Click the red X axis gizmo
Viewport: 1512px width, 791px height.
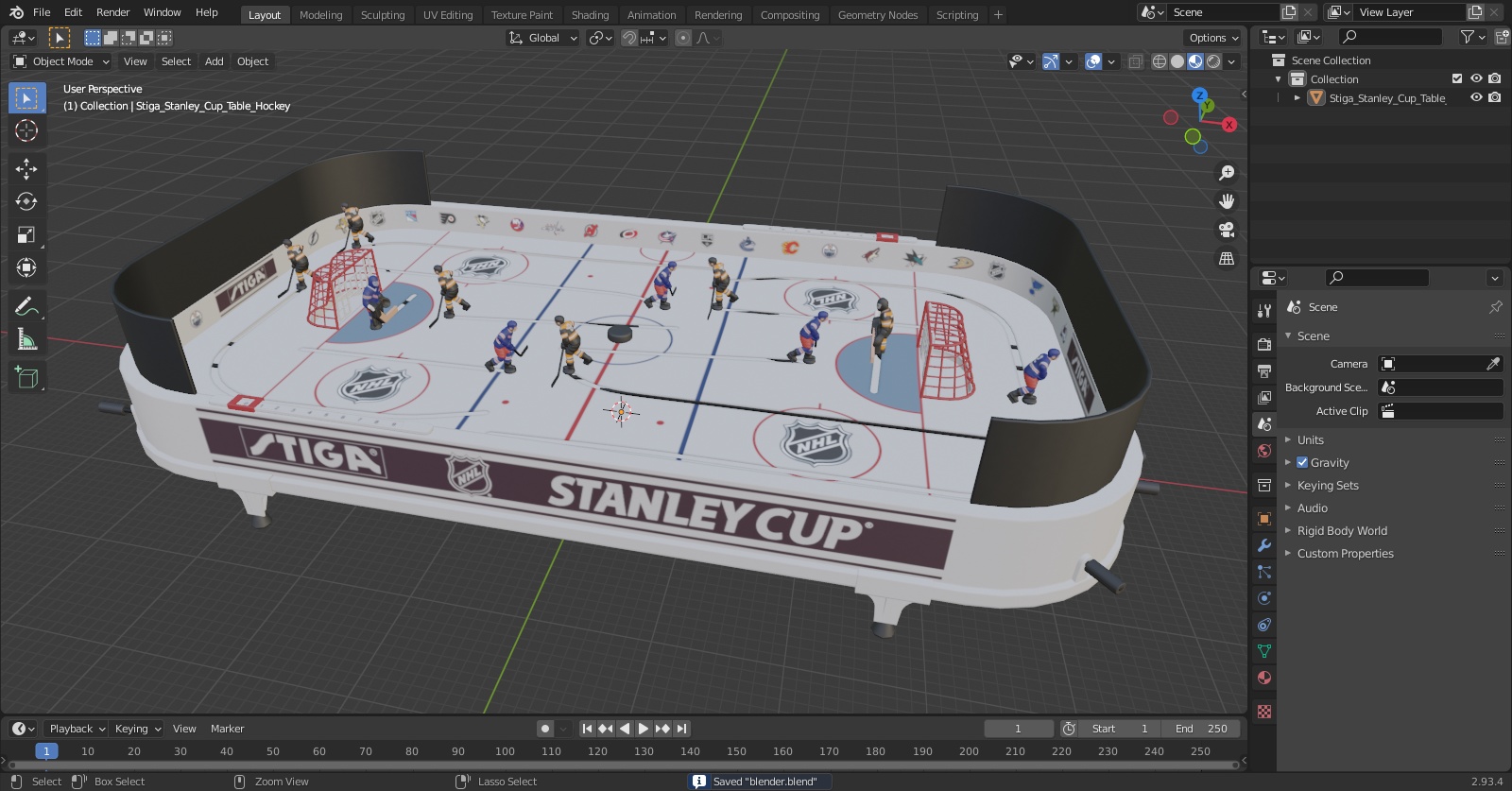(x=1228, y=125)
